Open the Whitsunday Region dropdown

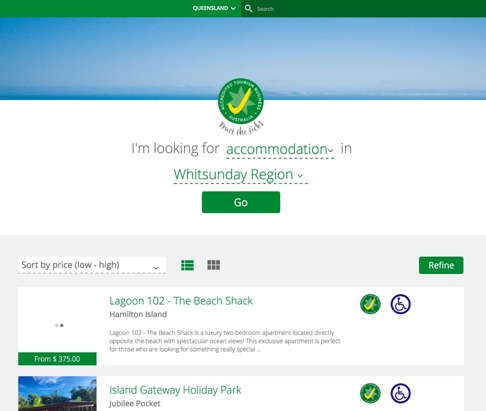coord(241,175)
